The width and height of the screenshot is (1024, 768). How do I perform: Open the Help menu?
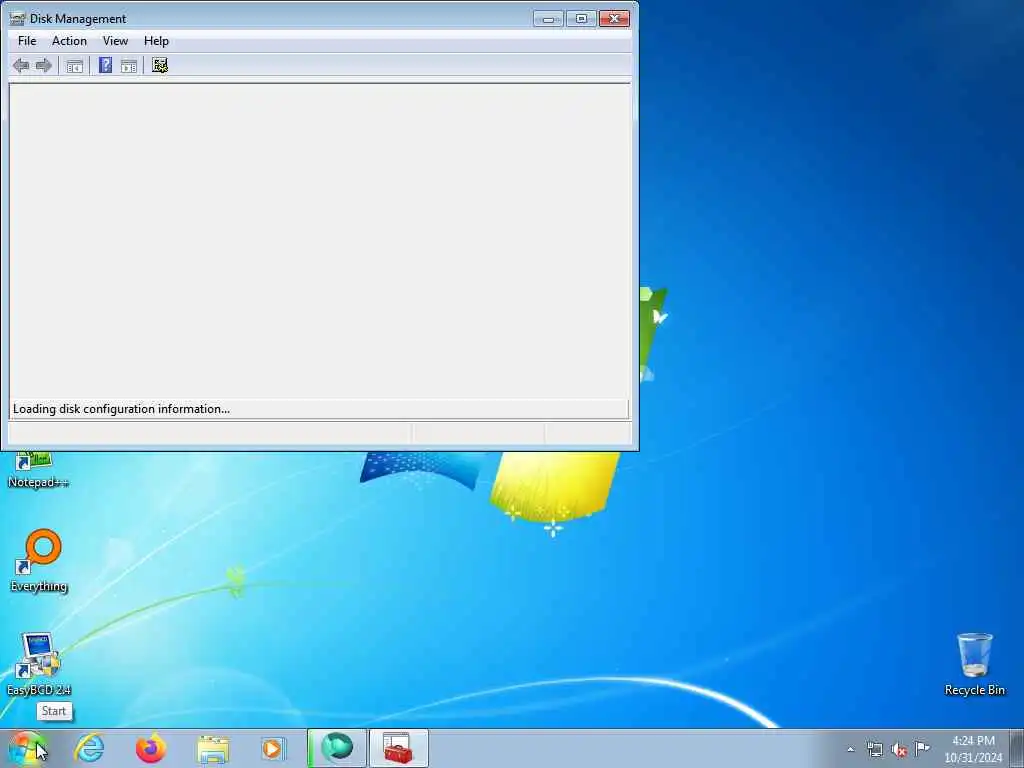click(156, 41)
